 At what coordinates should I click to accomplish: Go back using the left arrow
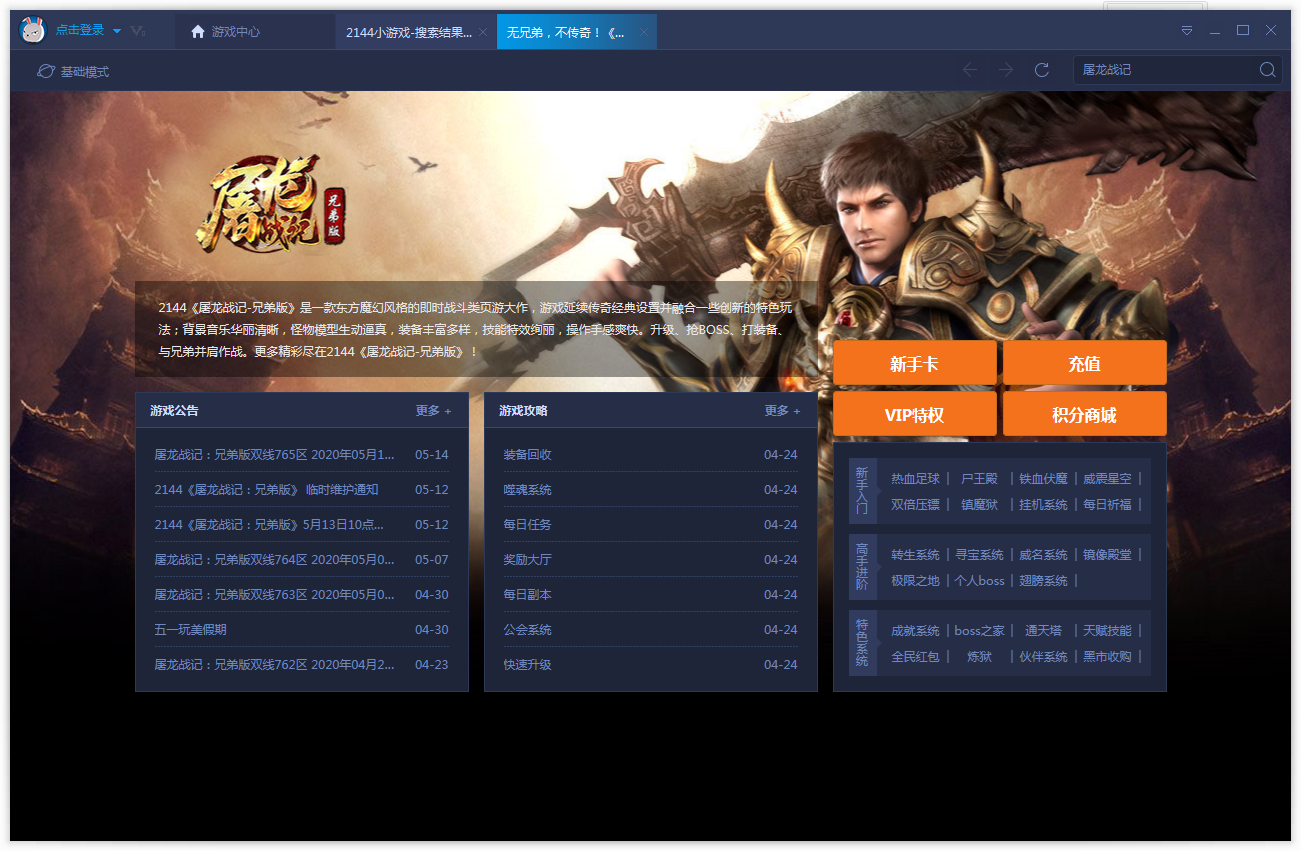pos(969,70)
